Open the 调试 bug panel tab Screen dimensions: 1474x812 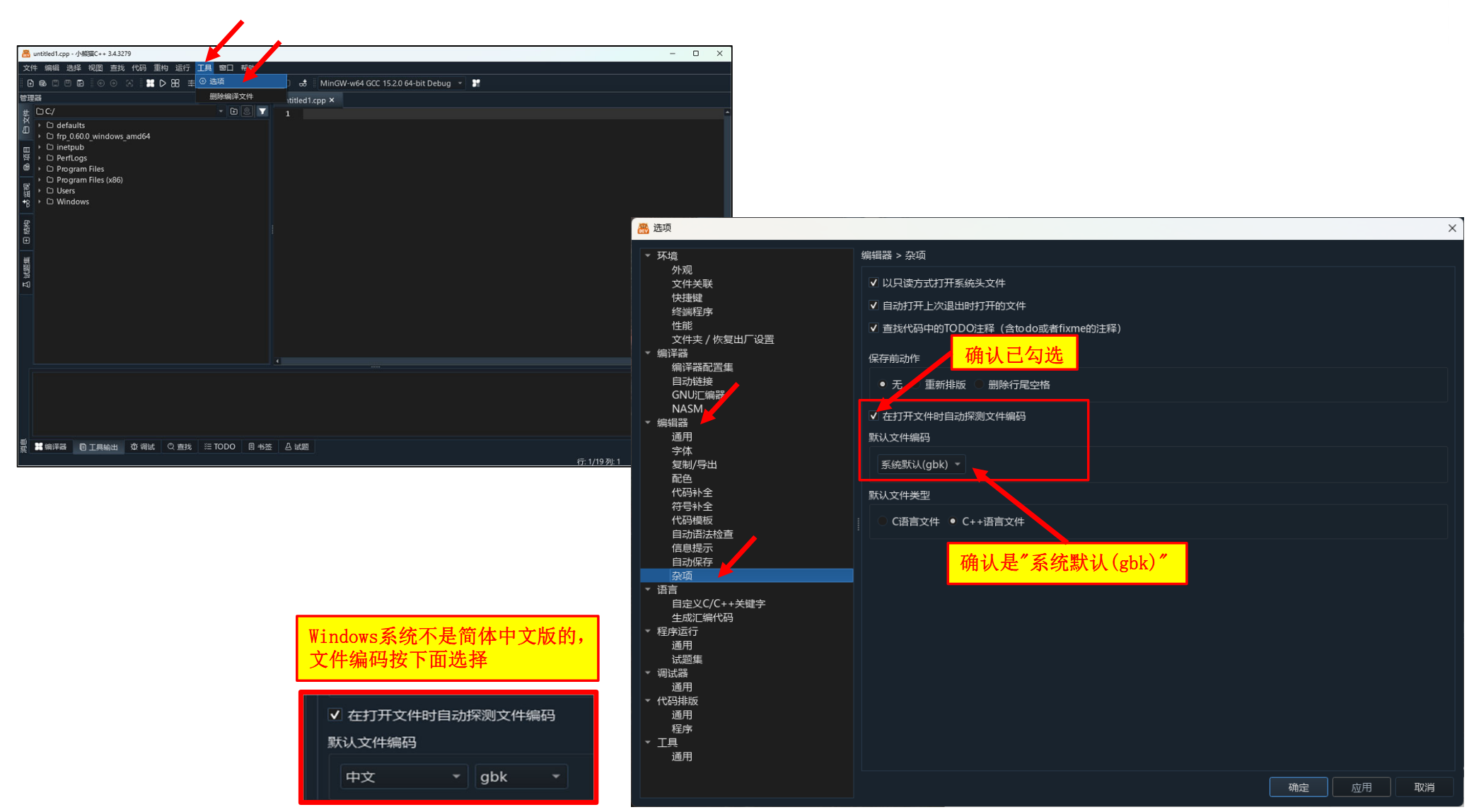click(143, 447)
